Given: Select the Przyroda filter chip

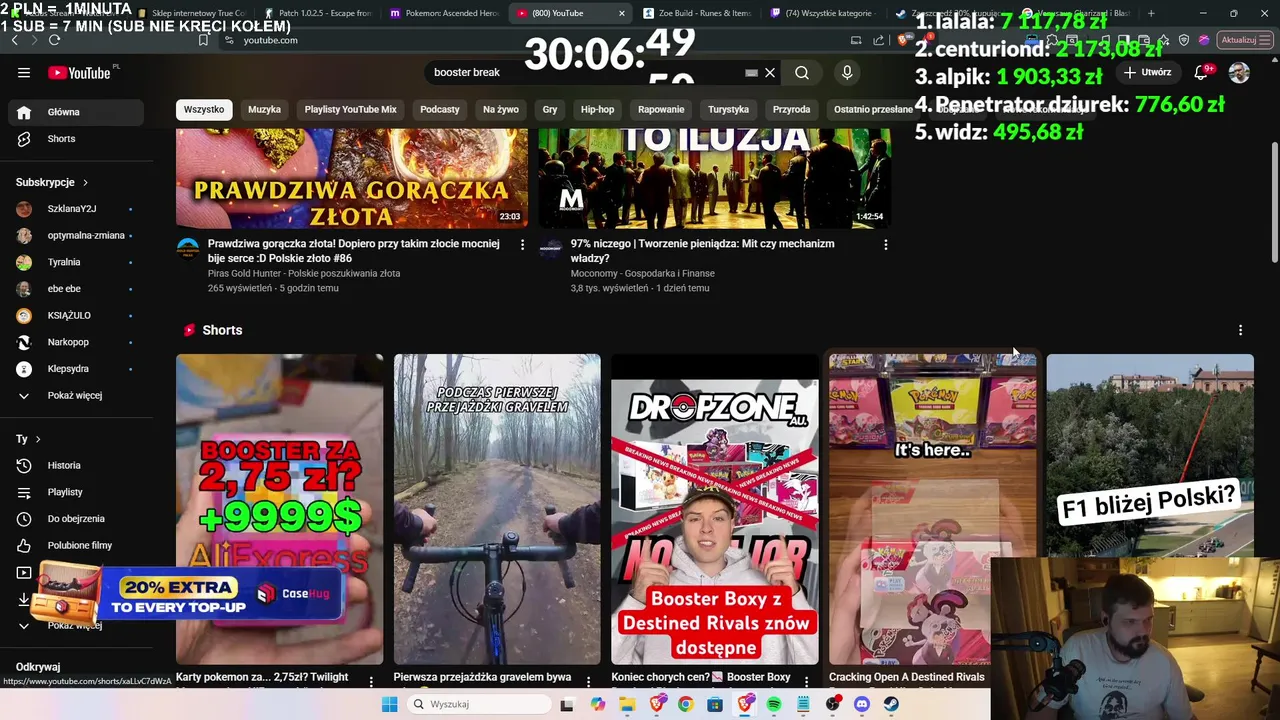Looking at the screenshot, I should (x=791, y=109).
